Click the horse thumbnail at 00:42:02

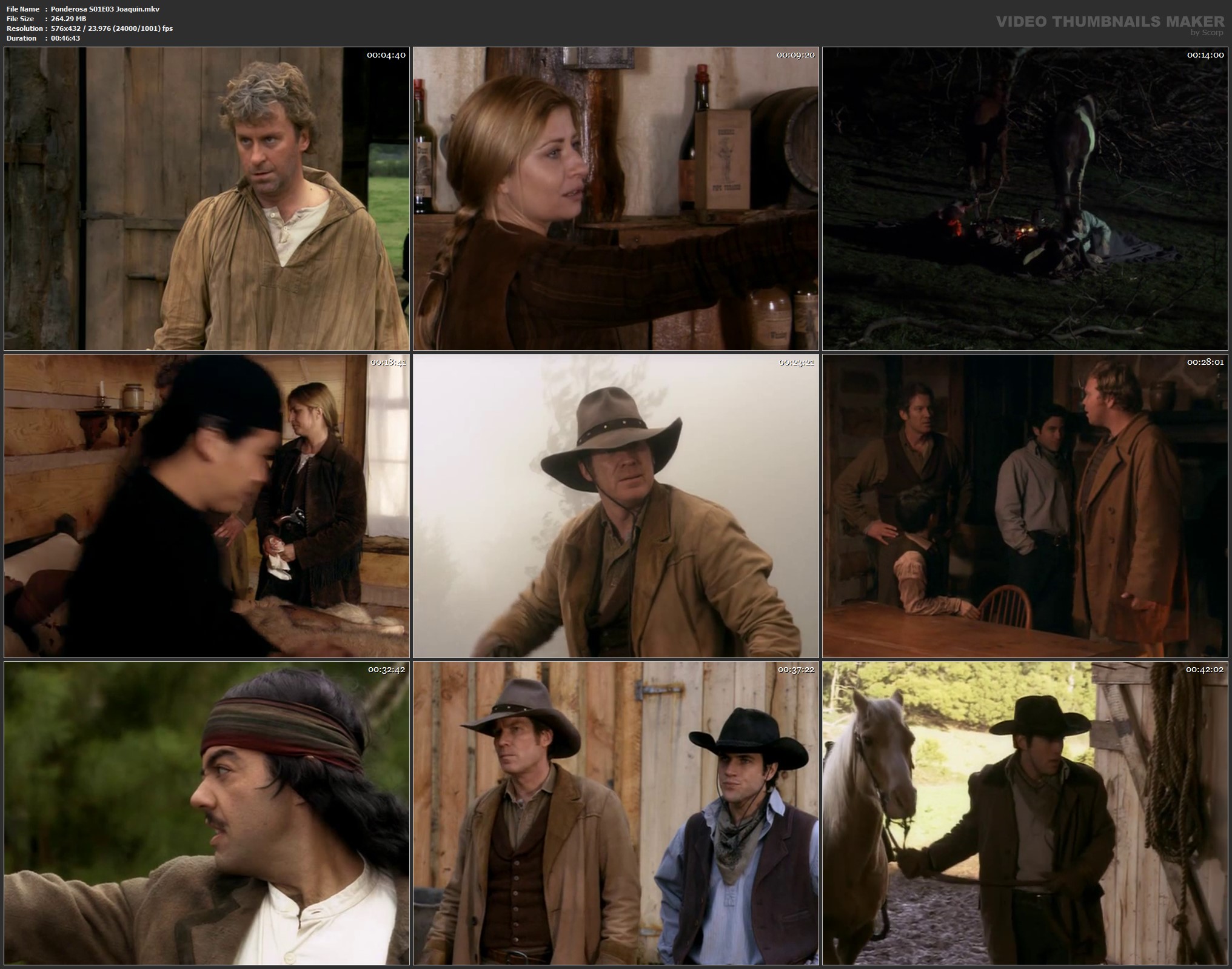click(x=1025, y=813)
